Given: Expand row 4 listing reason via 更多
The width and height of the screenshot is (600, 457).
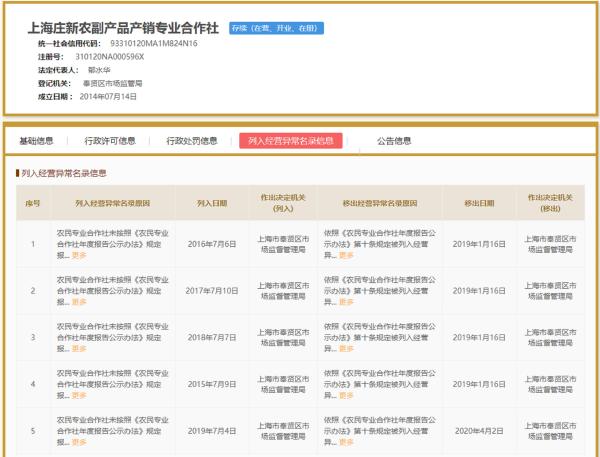Looking at the screenshot, I should click(x=79, y=396).
